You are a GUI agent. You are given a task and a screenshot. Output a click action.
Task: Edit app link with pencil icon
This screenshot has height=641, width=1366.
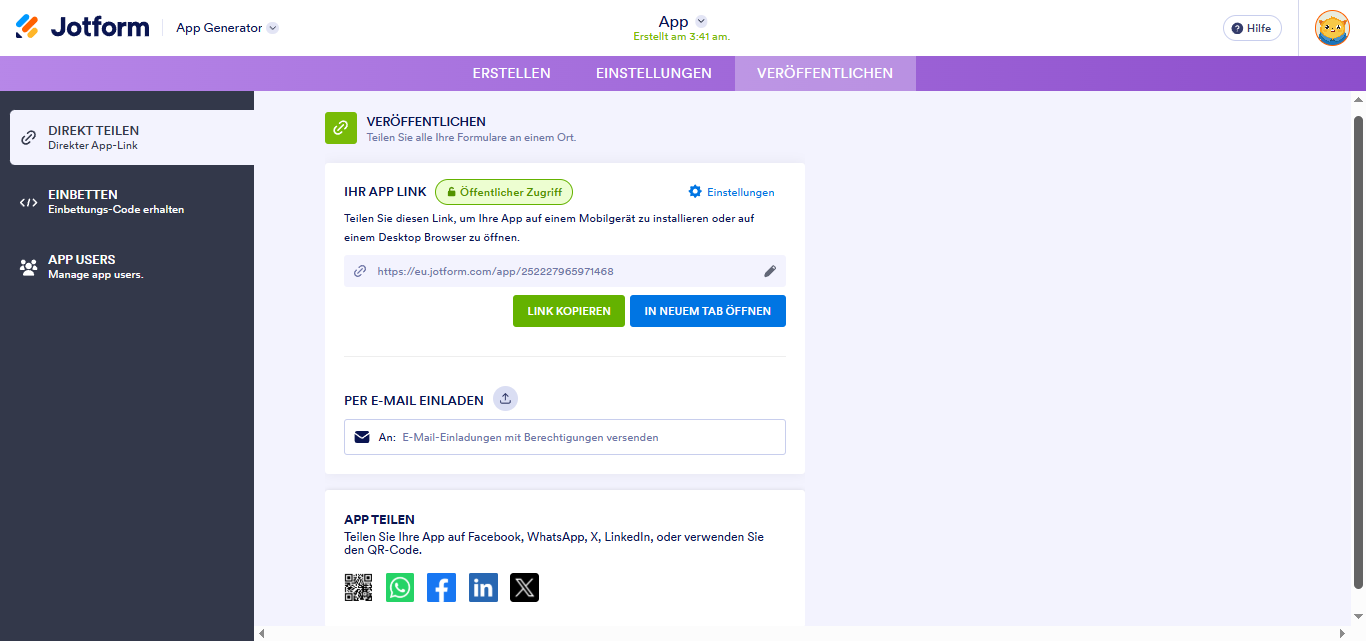770,271
